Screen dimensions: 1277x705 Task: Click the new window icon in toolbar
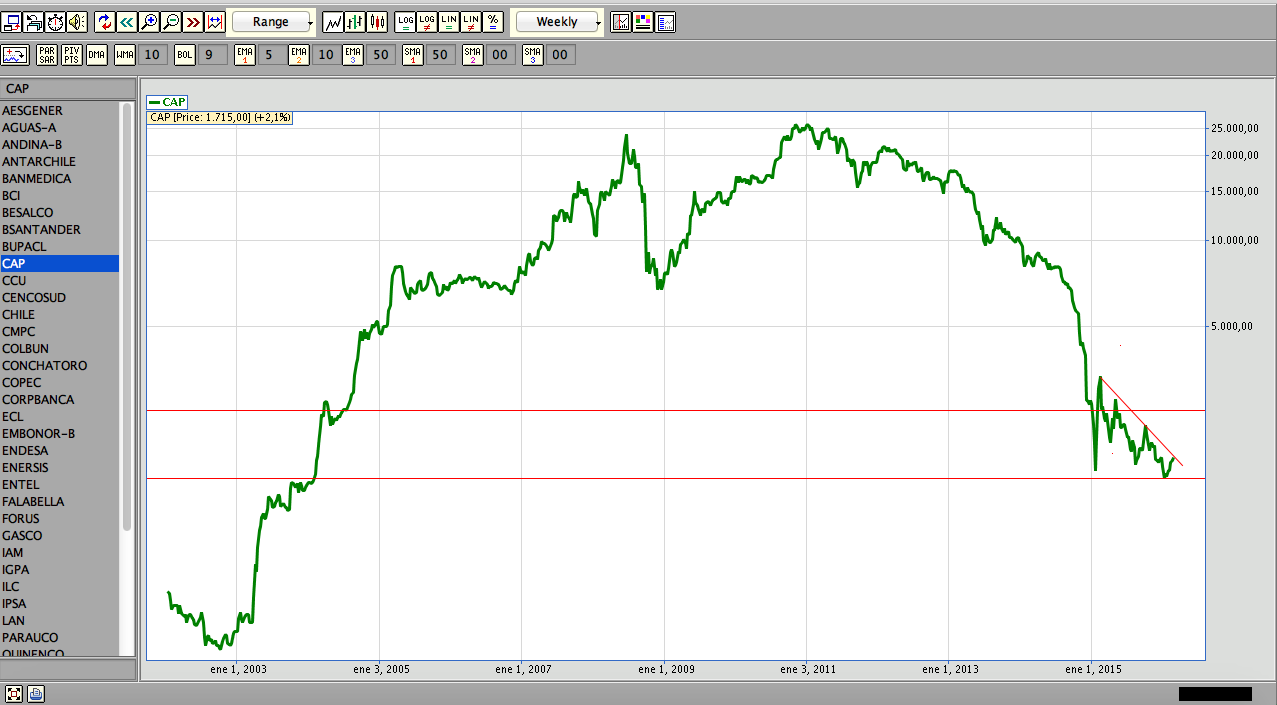tap(12, 21)
